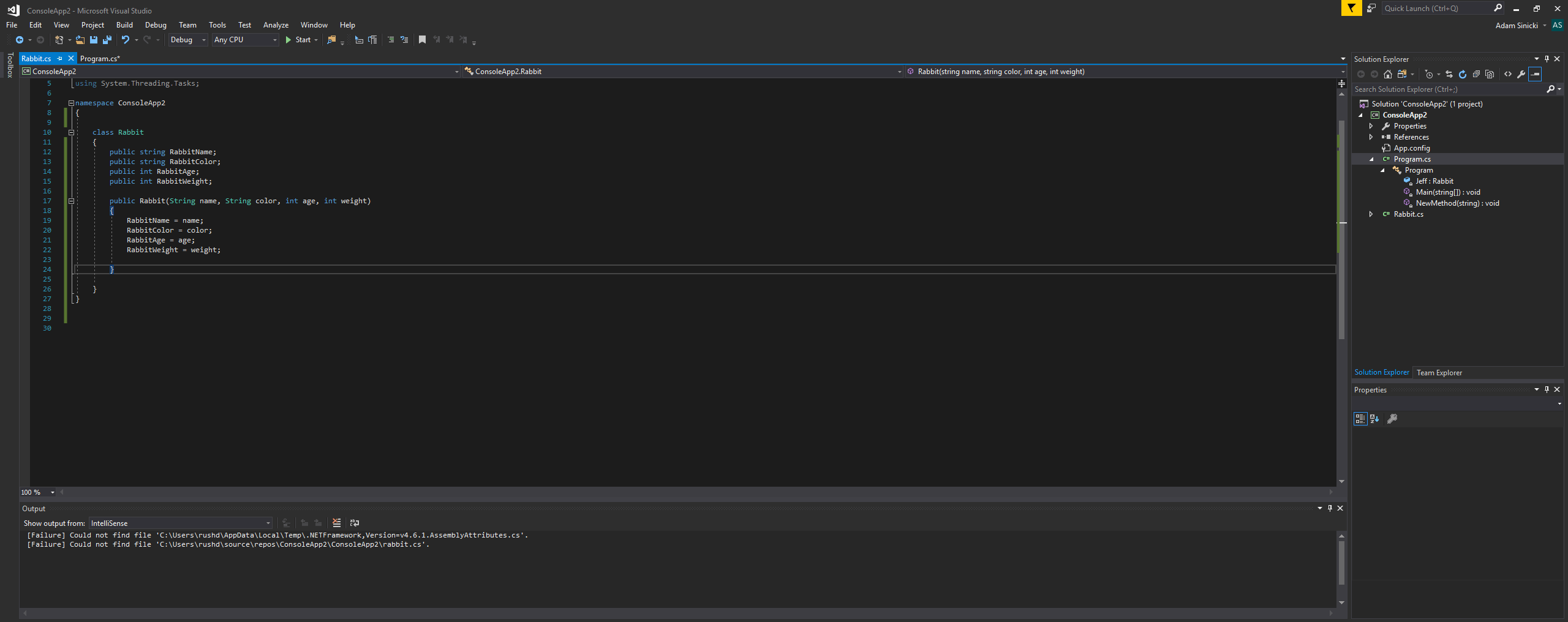The width and height of the screenshot is (1568, 622).
Task: Open the Debug configuration dropdown
Action: tap(188, 40)
